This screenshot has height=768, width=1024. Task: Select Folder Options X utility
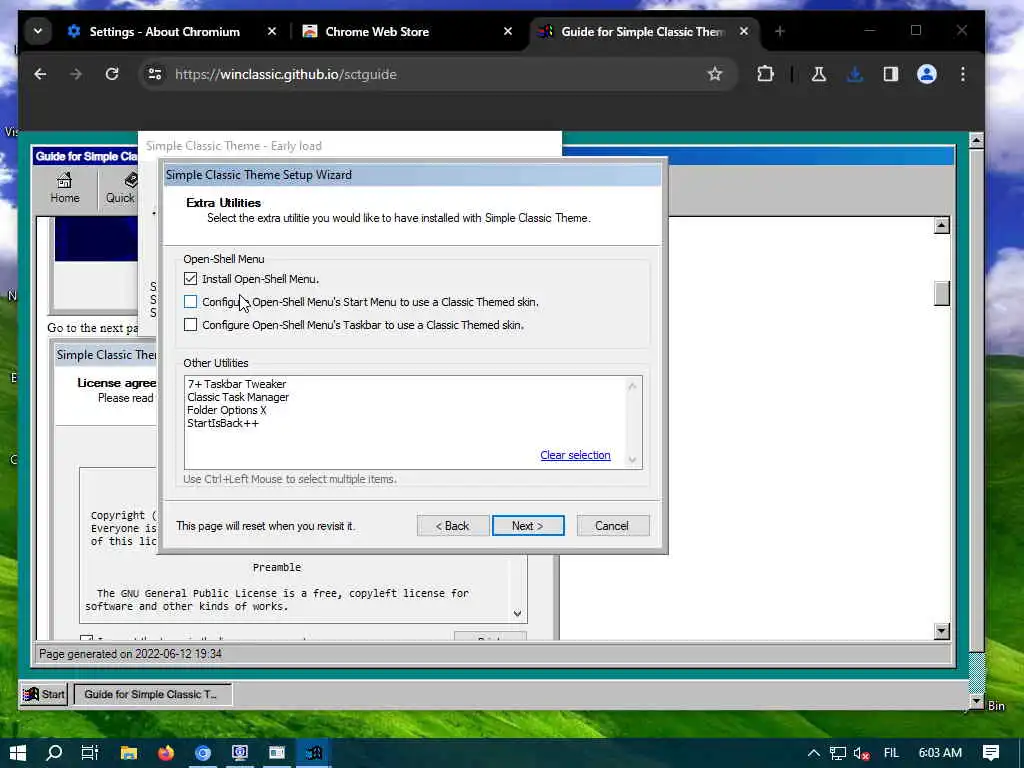pos(227,410)
